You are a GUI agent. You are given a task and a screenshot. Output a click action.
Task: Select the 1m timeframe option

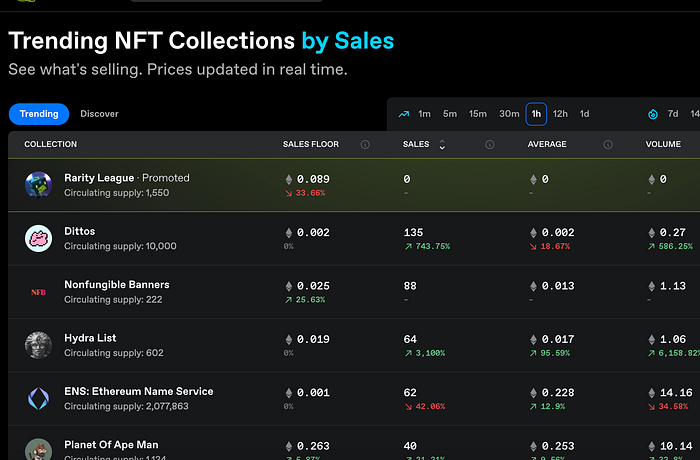425,114
